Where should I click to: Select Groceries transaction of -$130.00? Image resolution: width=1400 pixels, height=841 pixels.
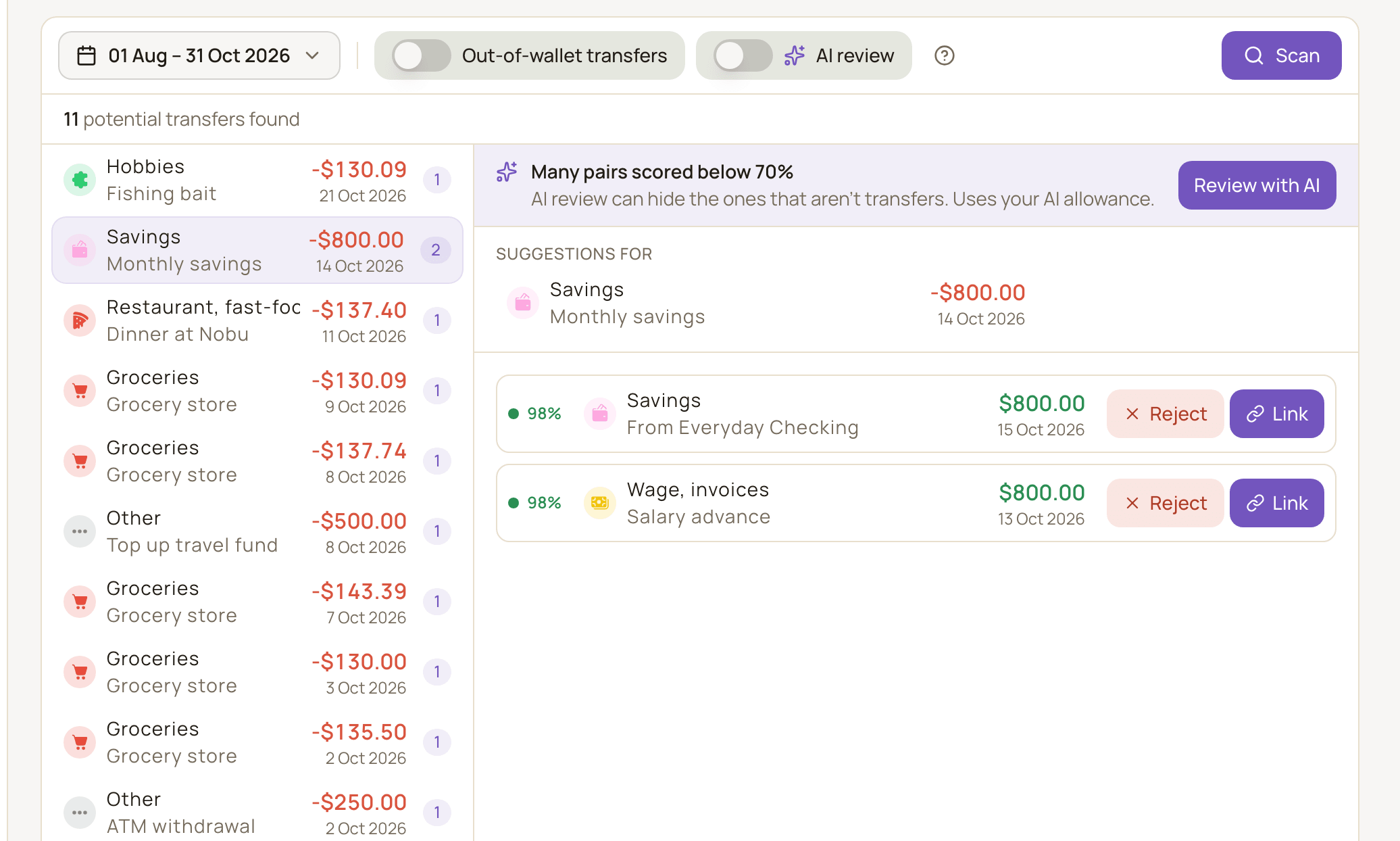point(257,672)
